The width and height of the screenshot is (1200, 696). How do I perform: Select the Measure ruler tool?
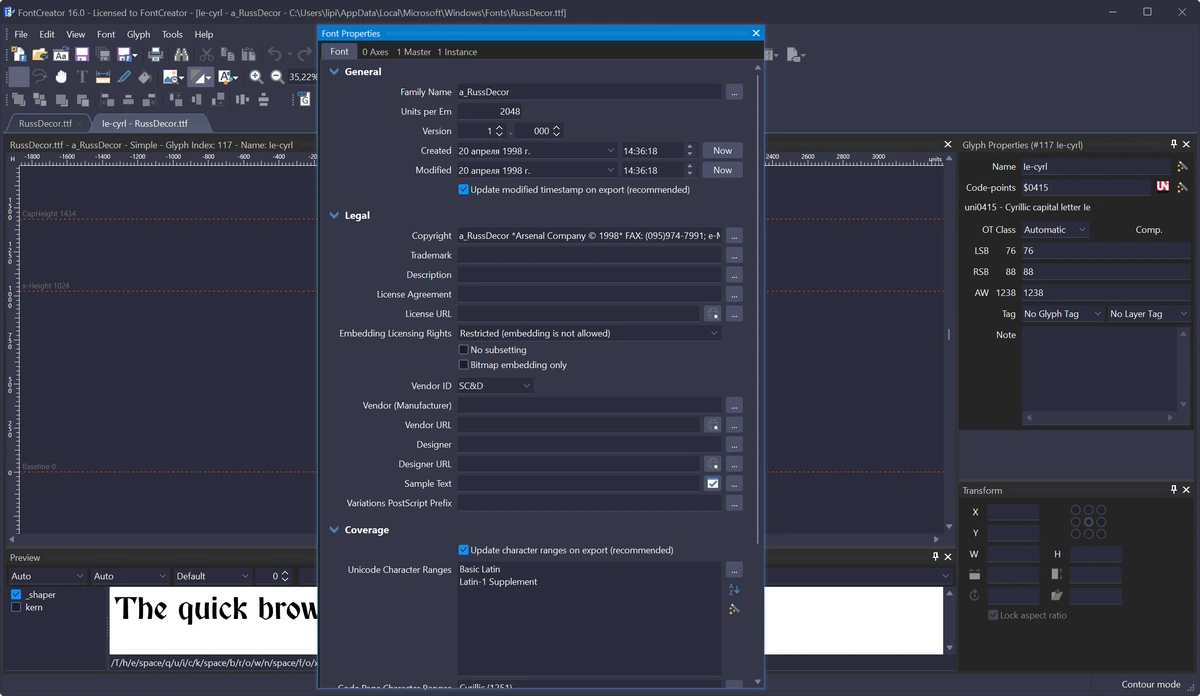[103, 76]
